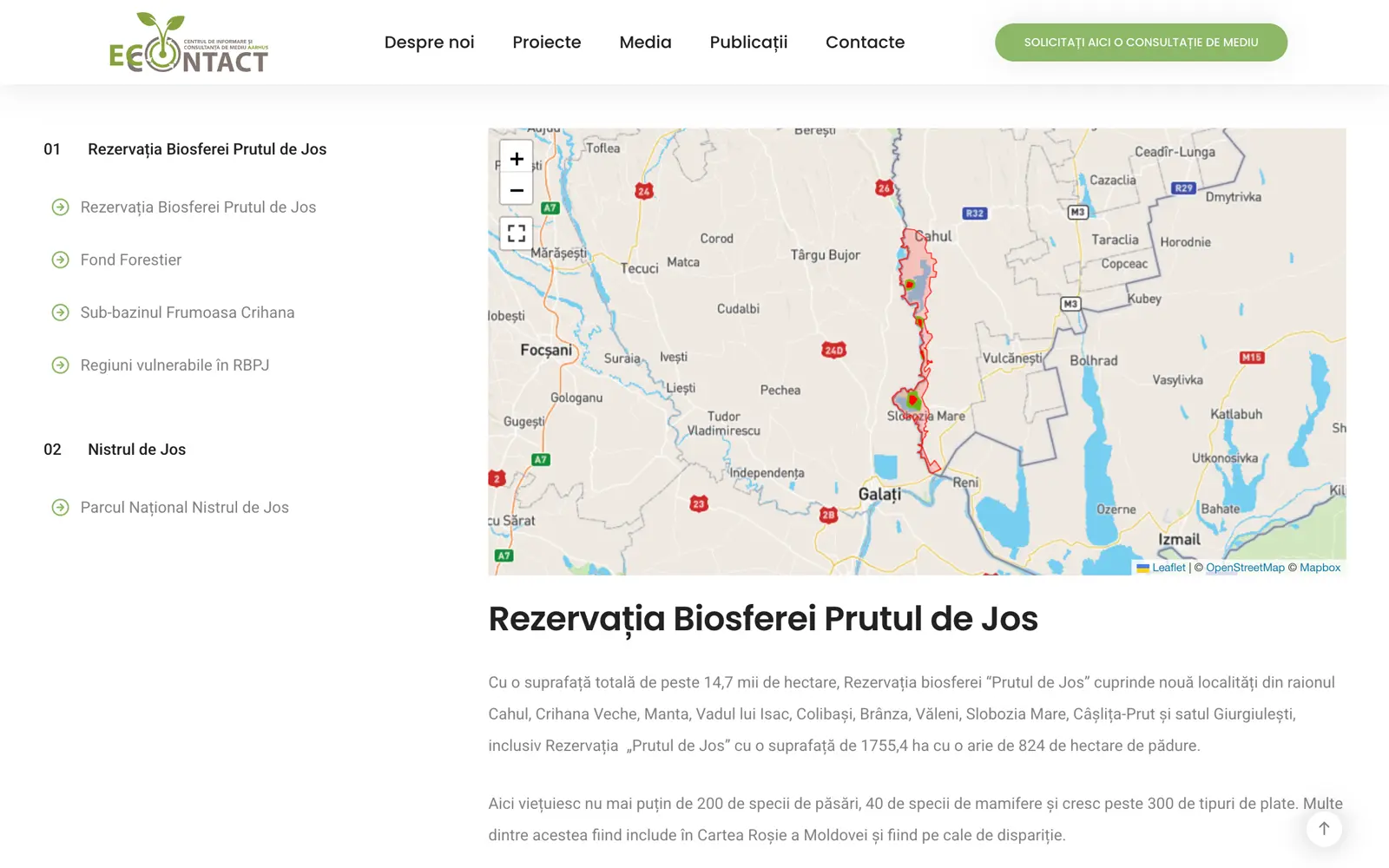Click arrow icon beside Rezervația Biosferei link
The height and width of the screenshot is (868, 1389).
tap(60, 207)
